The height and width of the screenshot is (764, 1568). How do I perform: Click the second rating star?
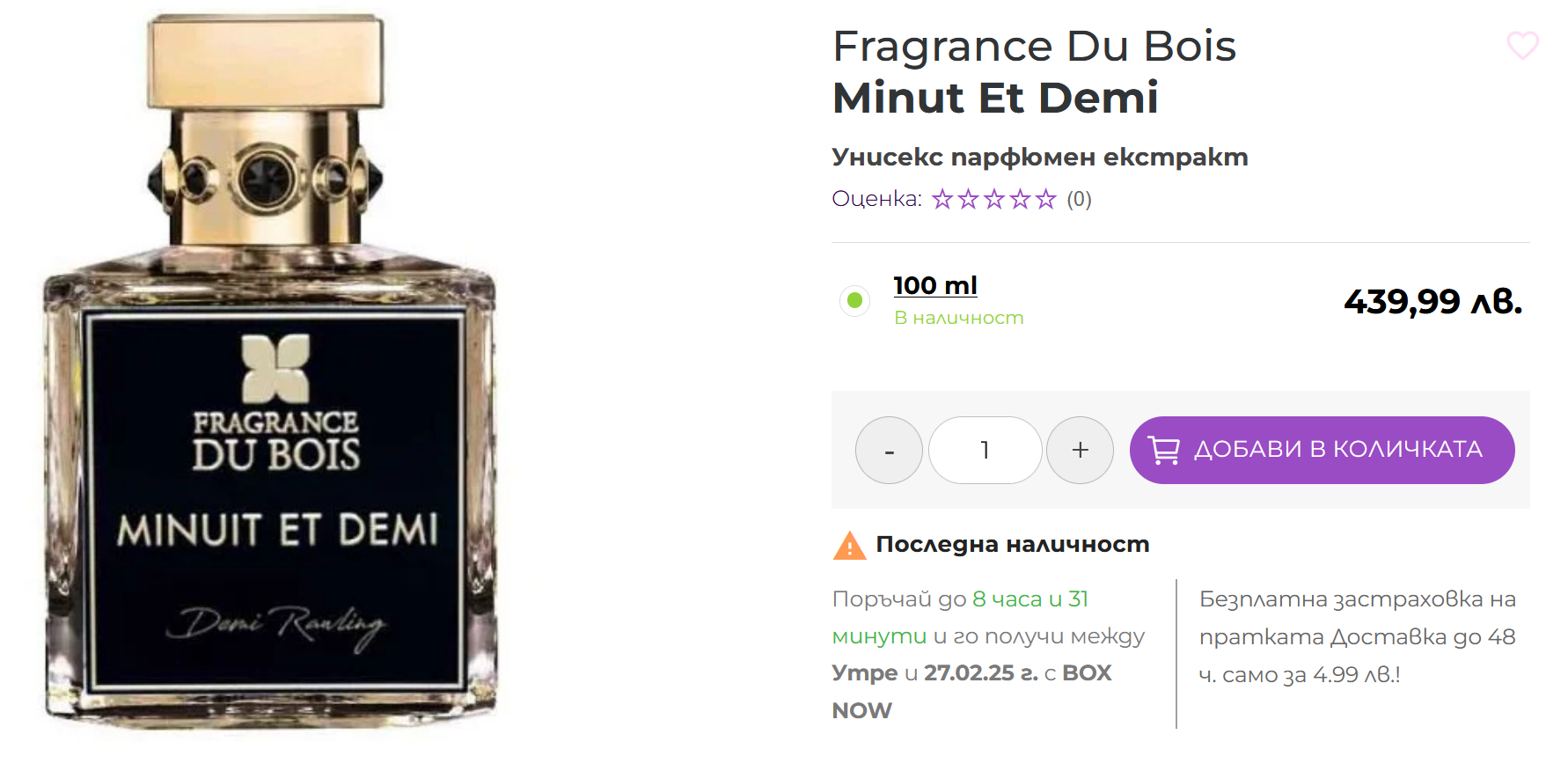(968, 200)
